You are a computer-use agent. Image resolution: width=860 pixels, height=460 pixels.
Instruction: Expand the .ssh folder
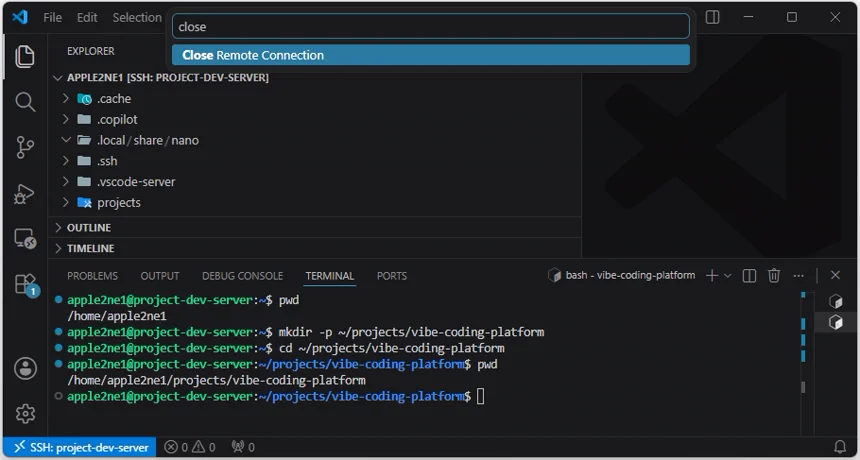66,161
